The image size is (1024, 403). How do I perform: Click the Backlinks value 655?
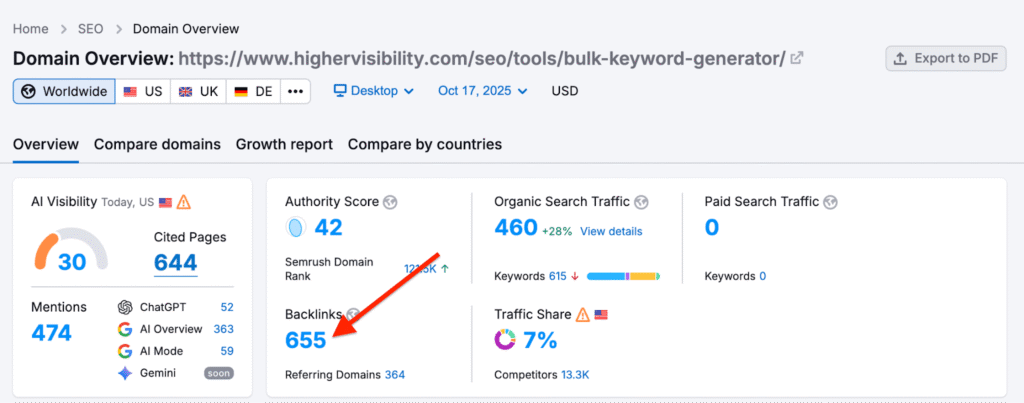coord(306,340)
